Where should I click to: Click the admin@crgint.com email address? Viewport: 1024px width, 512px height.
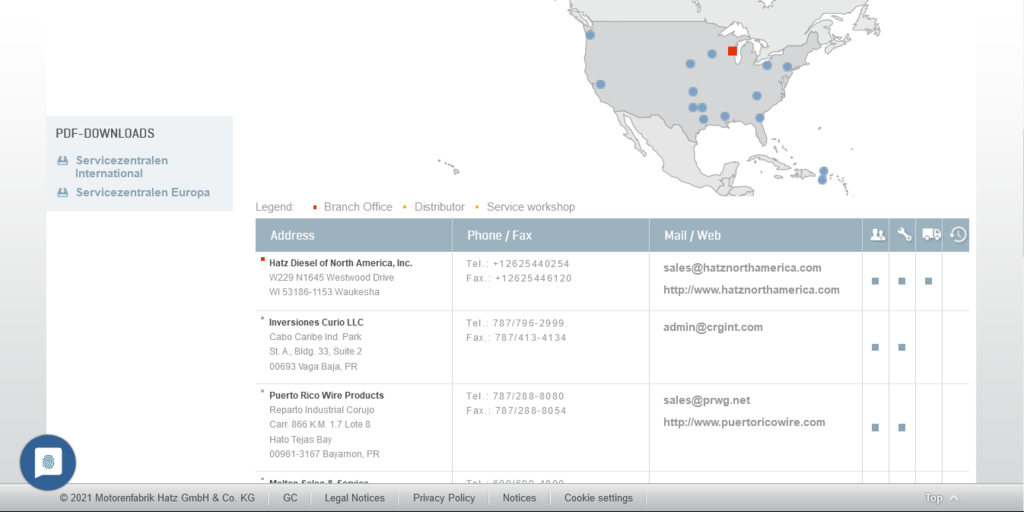tap(713, 327)
